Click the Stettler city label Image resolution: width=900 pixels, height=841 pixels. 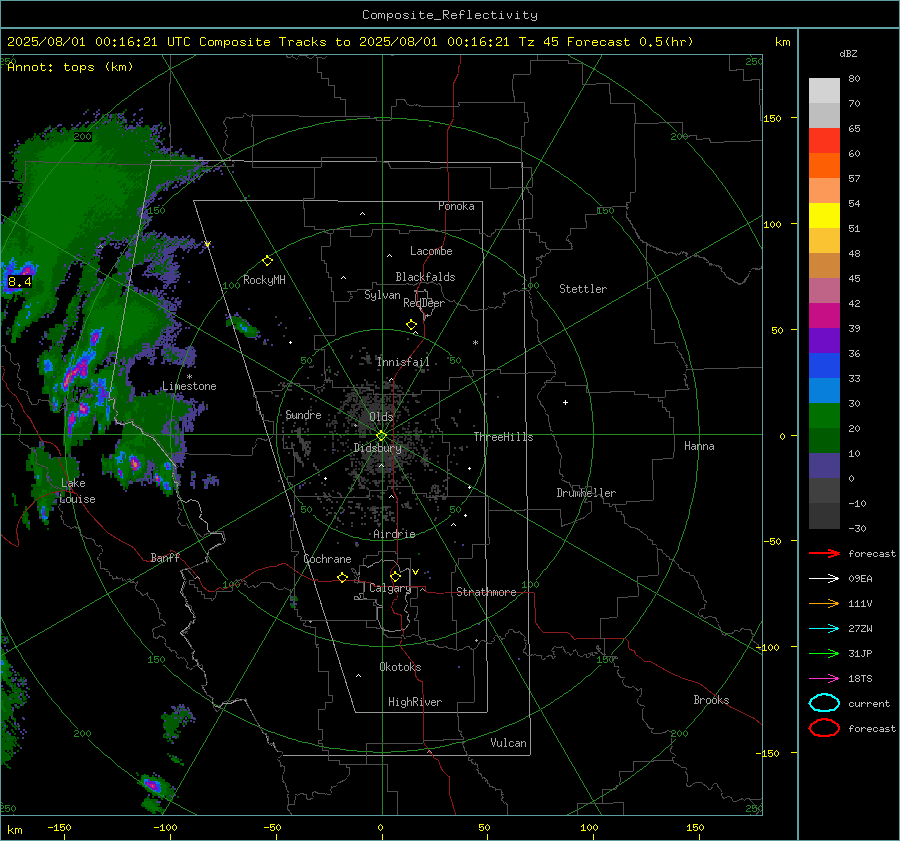click(x=583, y=289)
